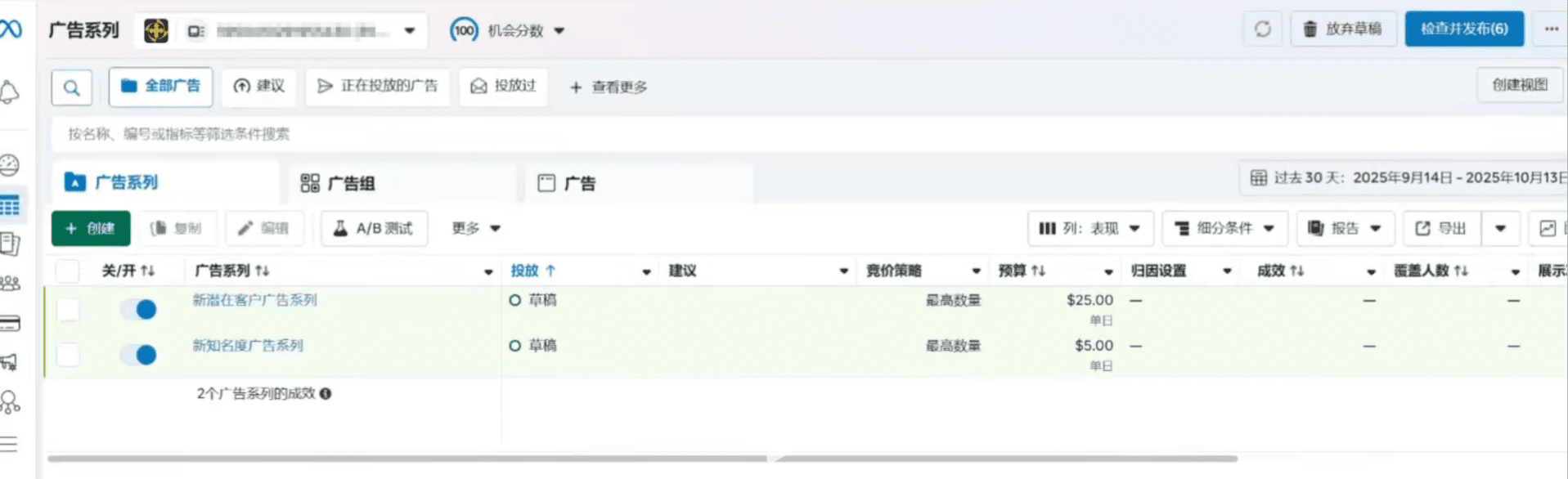The width and height of the screenshot is (1568, 479).
Task: Toggle off 新潜在客户广告系列 campaign switch
Action: 138,309
